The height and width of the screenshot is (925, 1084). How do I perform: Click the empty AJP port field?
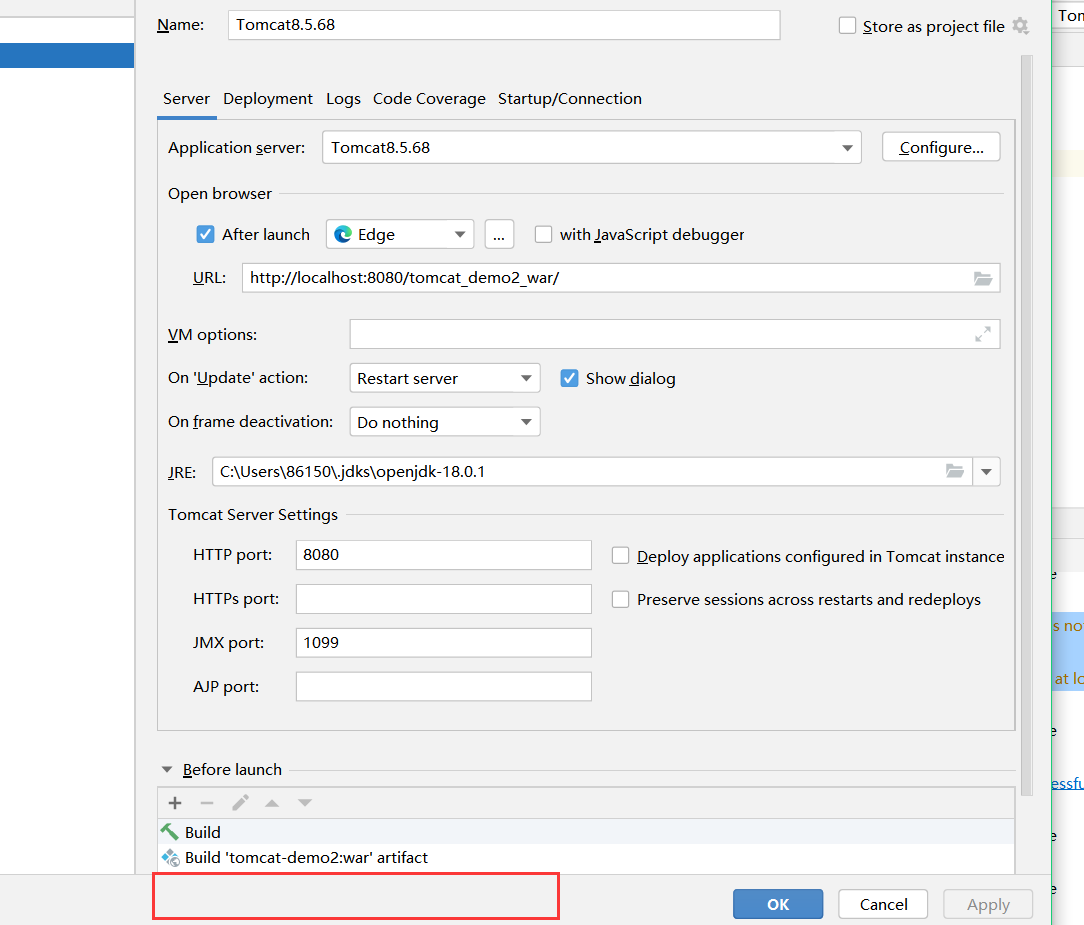[444, 686]
